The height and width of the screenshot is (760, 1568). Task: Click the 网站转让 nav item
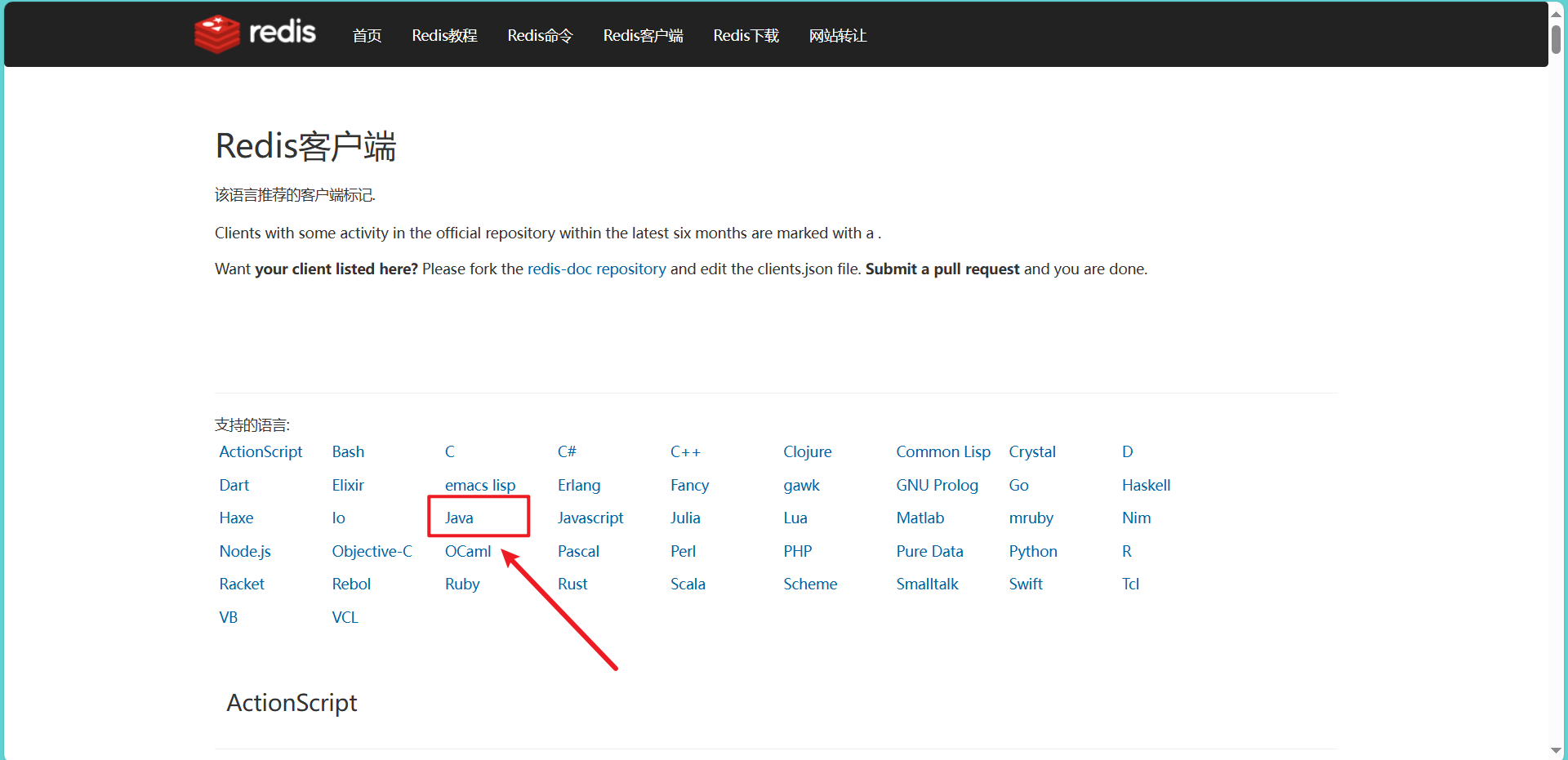point(838,36)
